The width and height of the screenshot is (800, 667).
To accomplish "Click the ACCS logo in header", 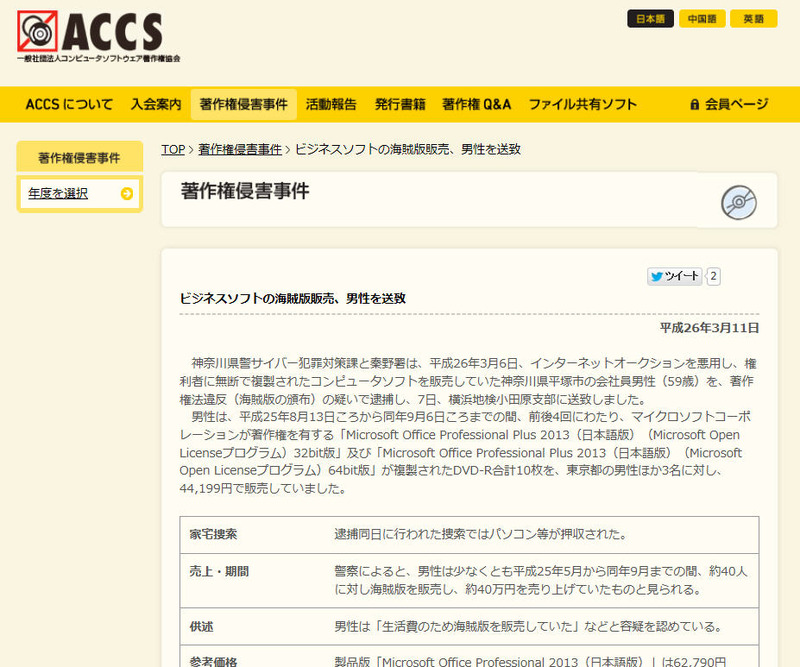I will click(x=98, y=37).
